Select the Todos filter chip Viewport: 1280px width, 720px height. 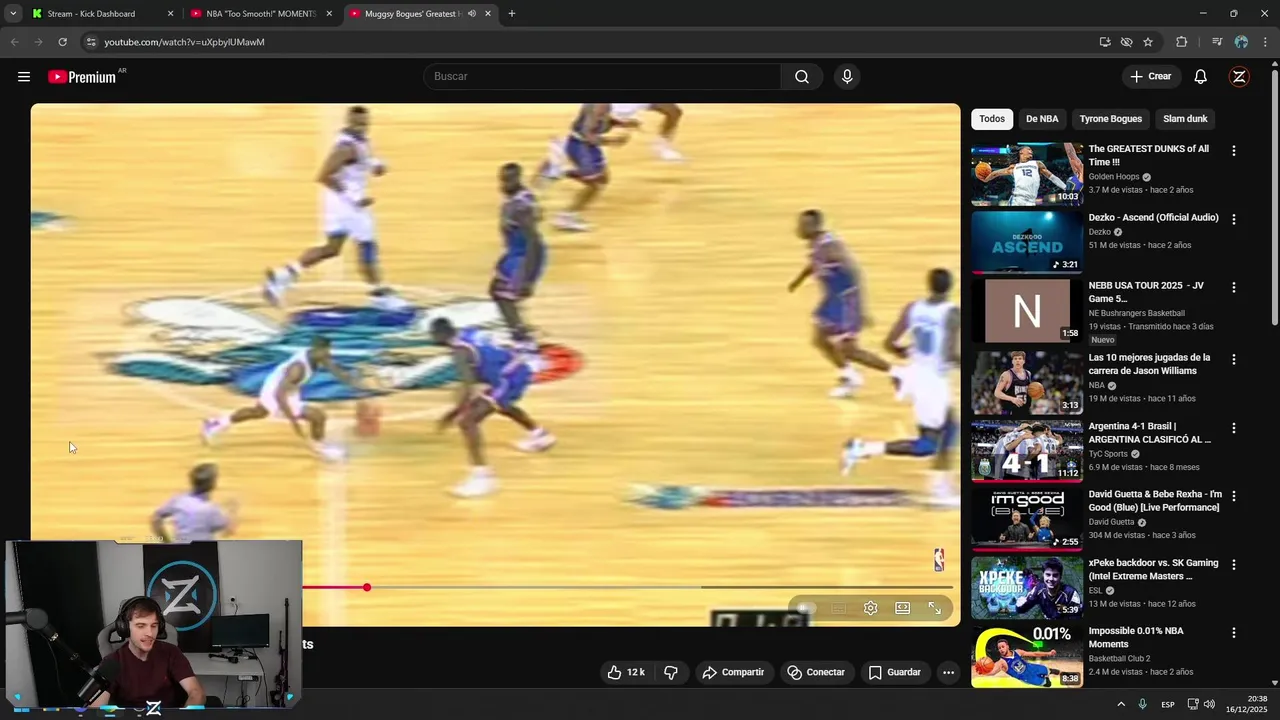click(x=992, y=119)
